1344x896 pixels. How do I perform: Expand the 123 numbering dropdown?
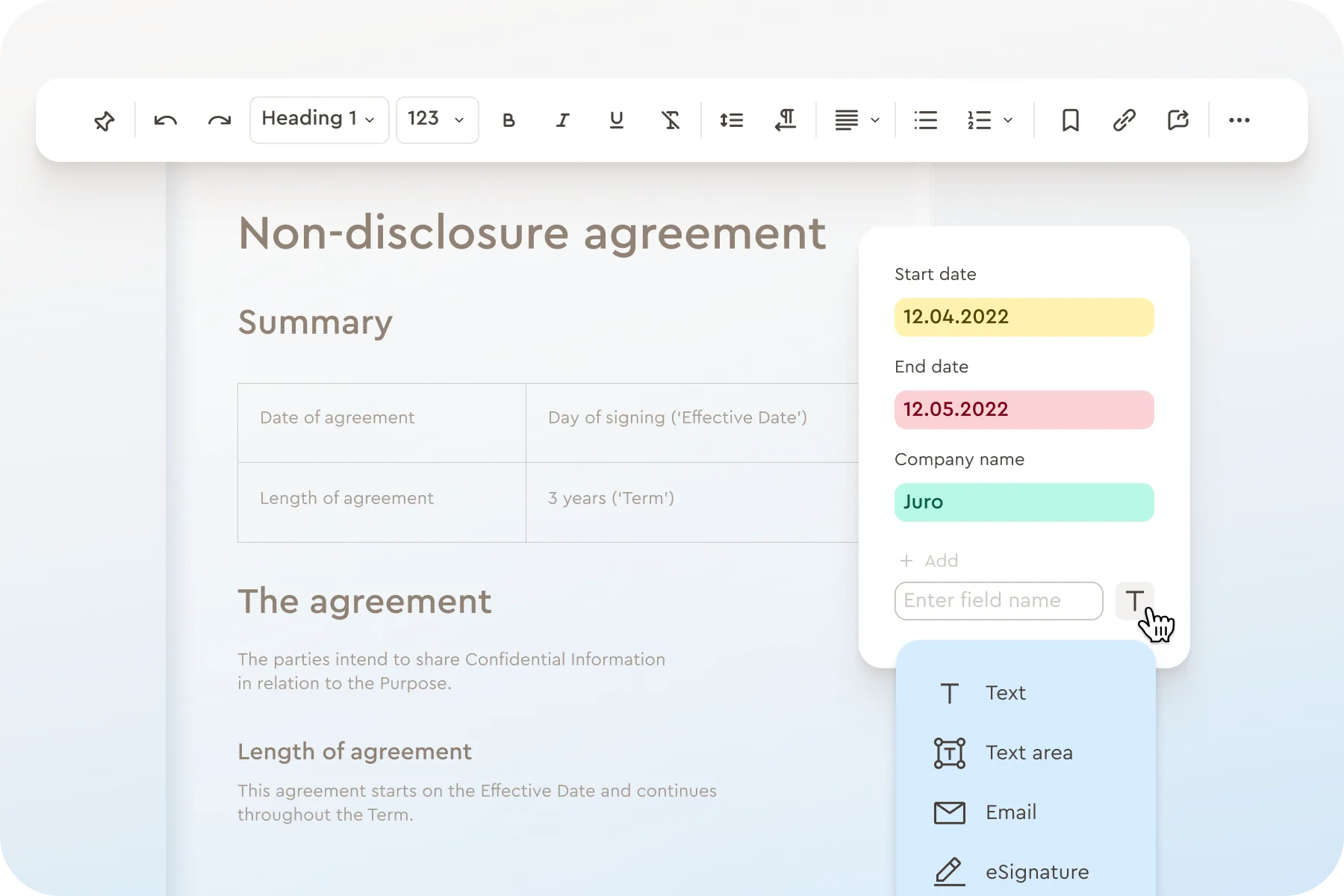438,119
